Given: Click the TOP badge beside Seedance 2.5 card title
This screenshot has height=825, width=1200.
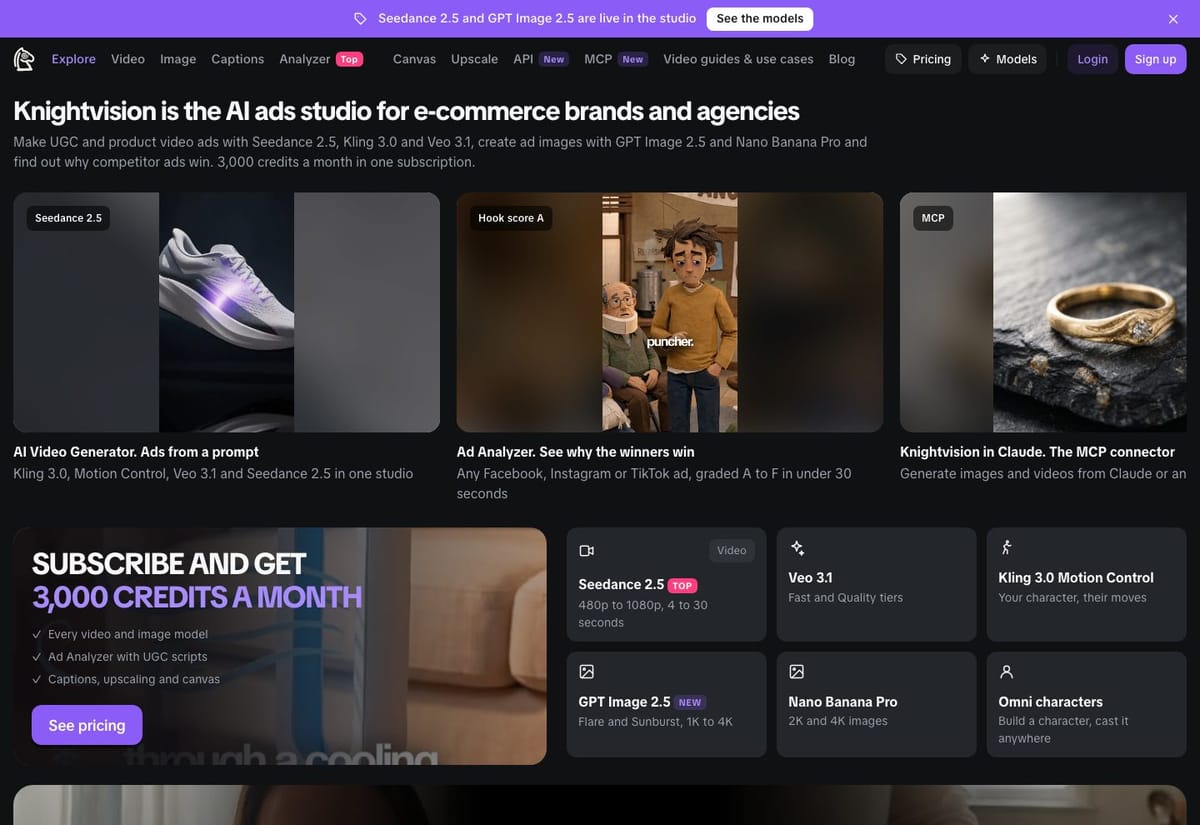Looking at the screenshot, I should point(682,586).
